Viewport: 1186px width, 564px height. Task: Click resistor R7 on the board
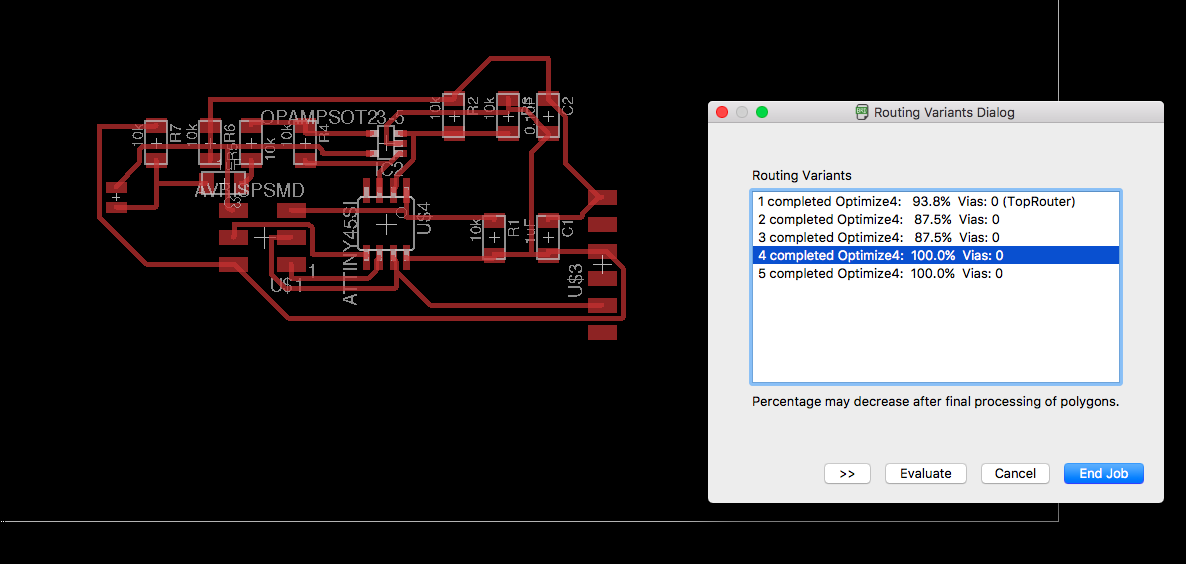[x=156, y=142]
